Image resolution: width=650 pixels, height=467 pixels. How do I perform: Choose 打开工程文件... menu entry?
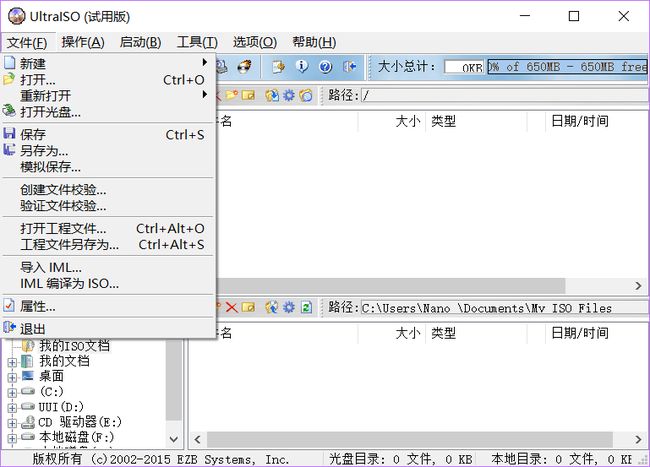coord(108,229)
